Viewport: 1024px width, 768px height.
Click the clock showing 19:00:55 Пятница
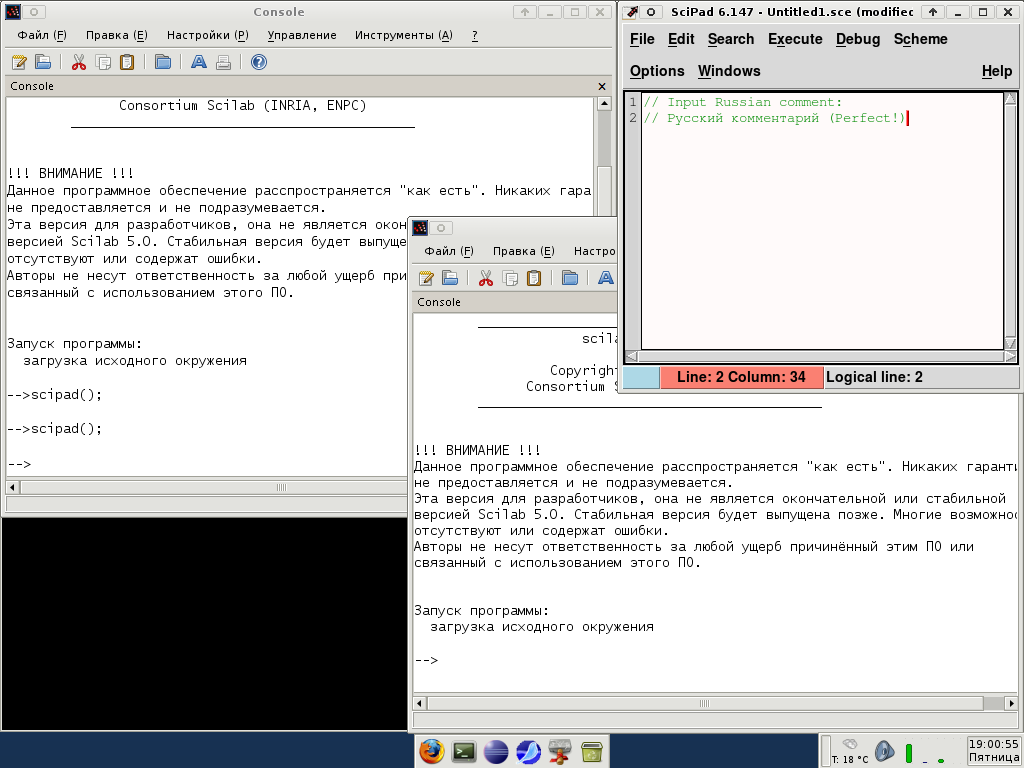click(993, 751)
